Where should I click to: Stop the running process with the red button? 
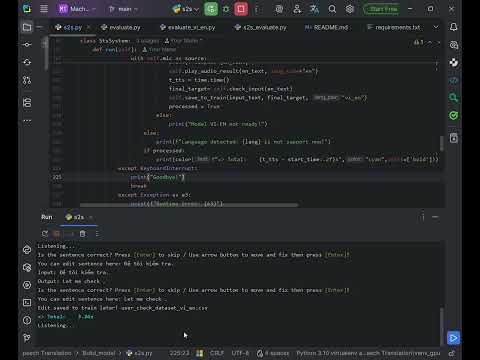click(241, 9)
